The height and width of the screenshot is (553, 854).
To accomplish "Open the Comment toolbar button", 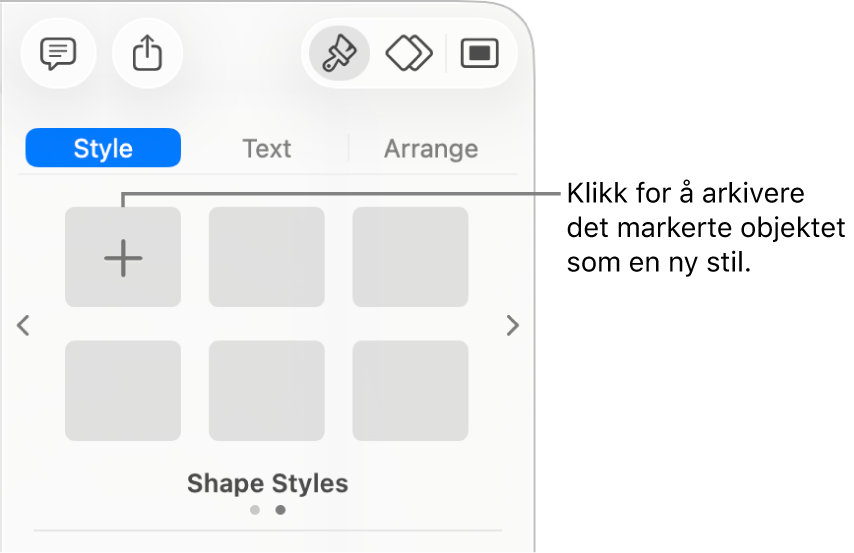I will tap(58, 53).
